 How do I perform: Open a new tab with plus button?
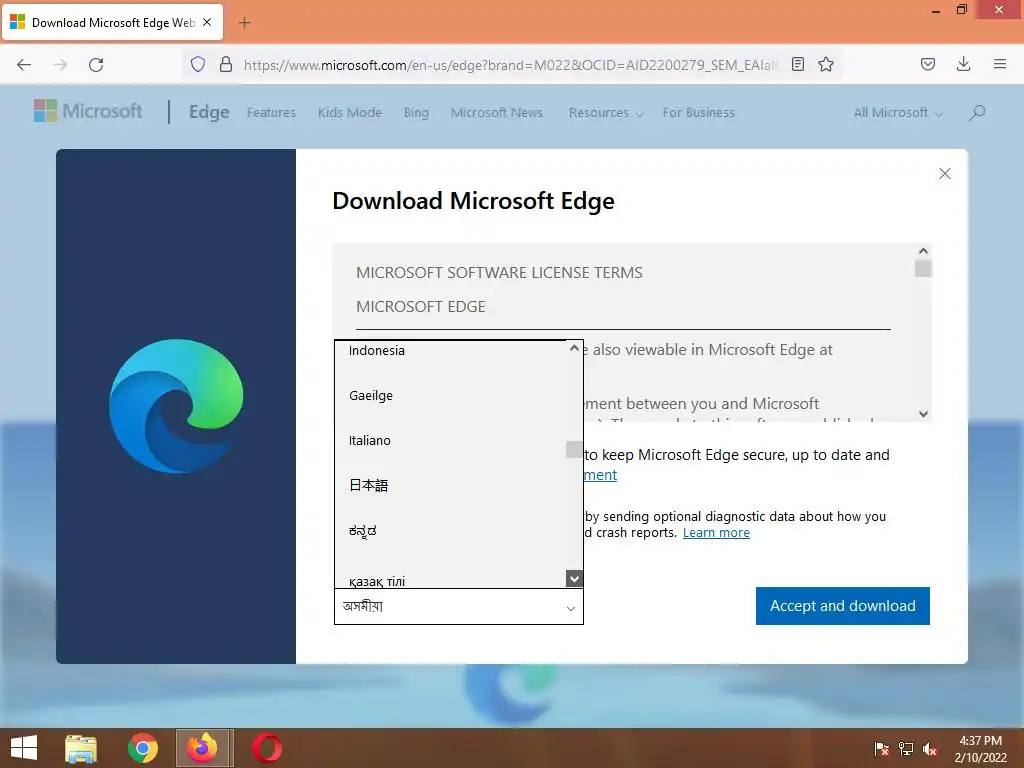244,23
